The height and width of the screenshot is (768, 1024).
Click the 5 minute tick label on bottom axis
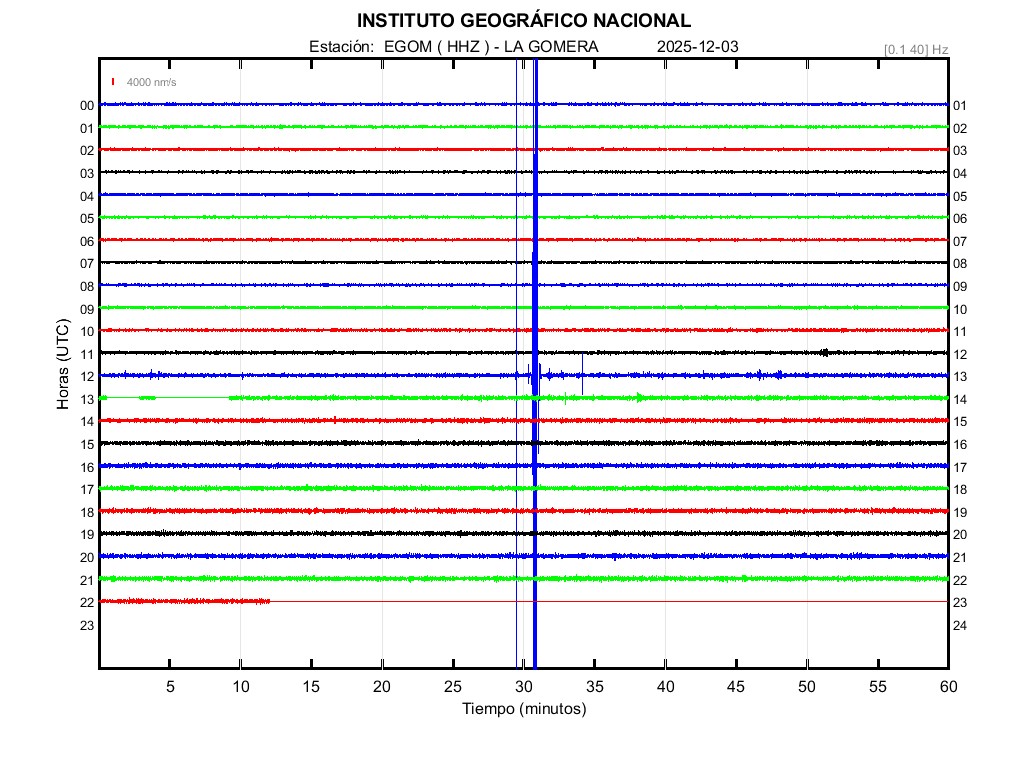[x=170, y=687]
